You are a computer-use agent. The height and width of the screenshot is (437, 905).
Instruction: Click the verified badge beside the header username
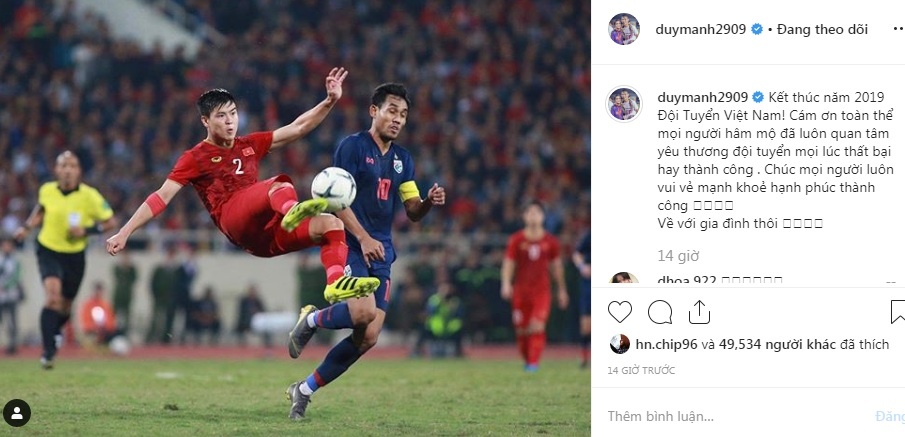coord(757,29)
